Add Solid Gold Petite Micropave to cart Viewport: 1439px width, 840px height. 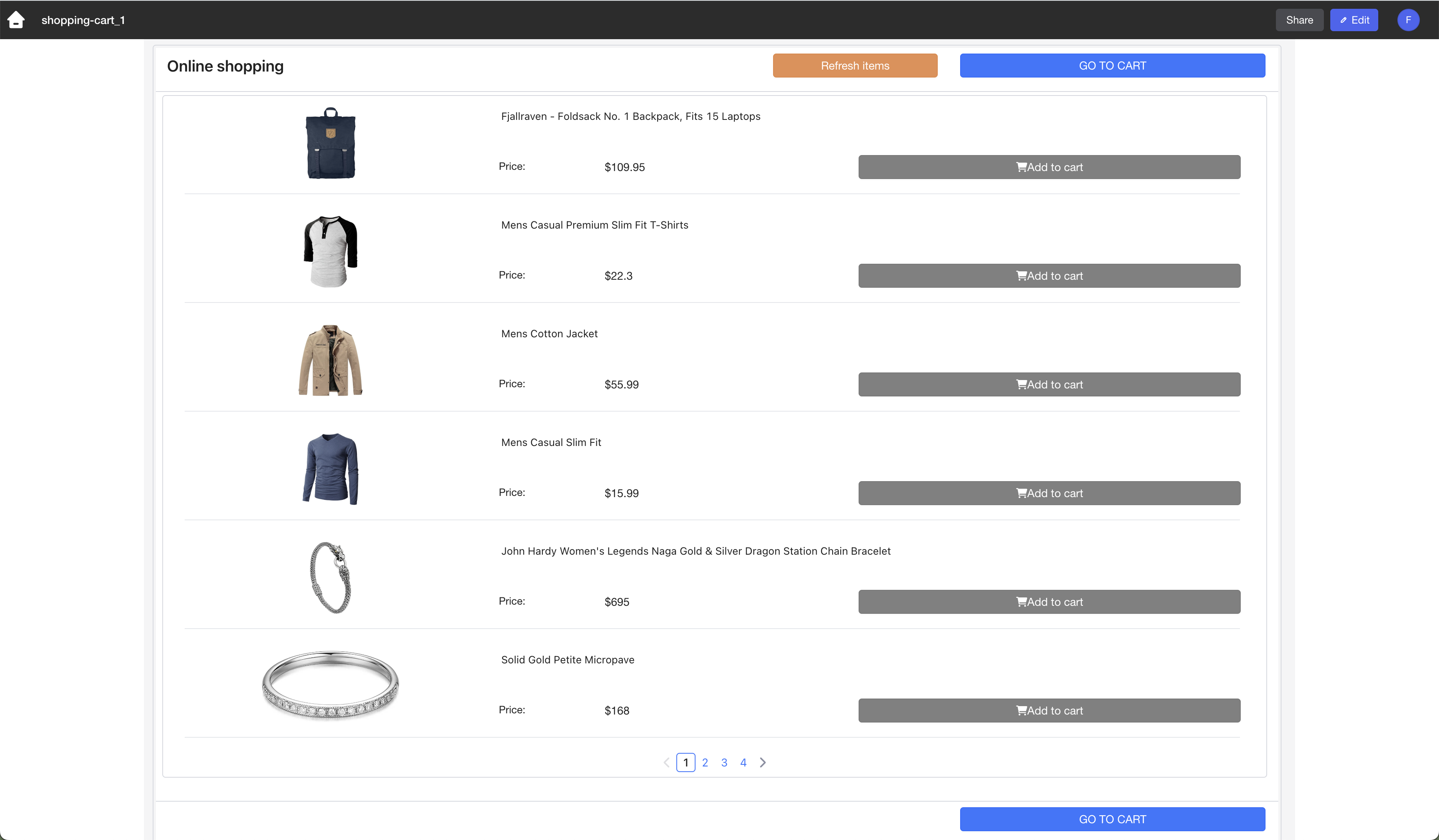tap(1049, 711)
